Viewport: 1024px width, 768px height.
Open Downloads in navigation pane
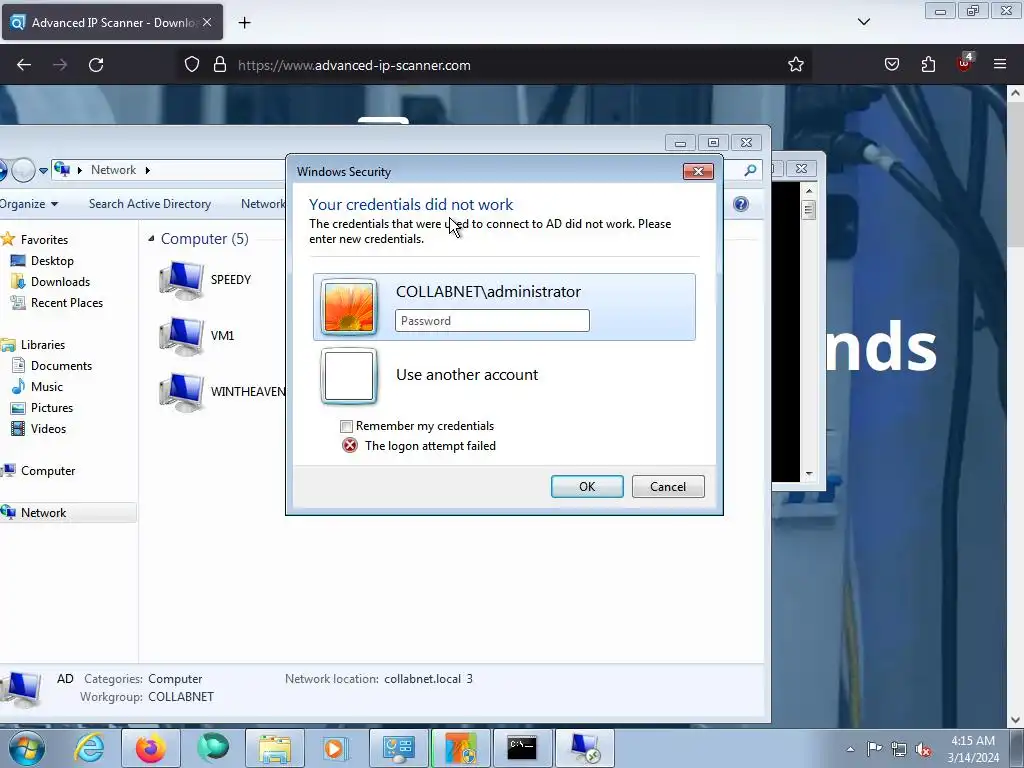coord(60,281)
